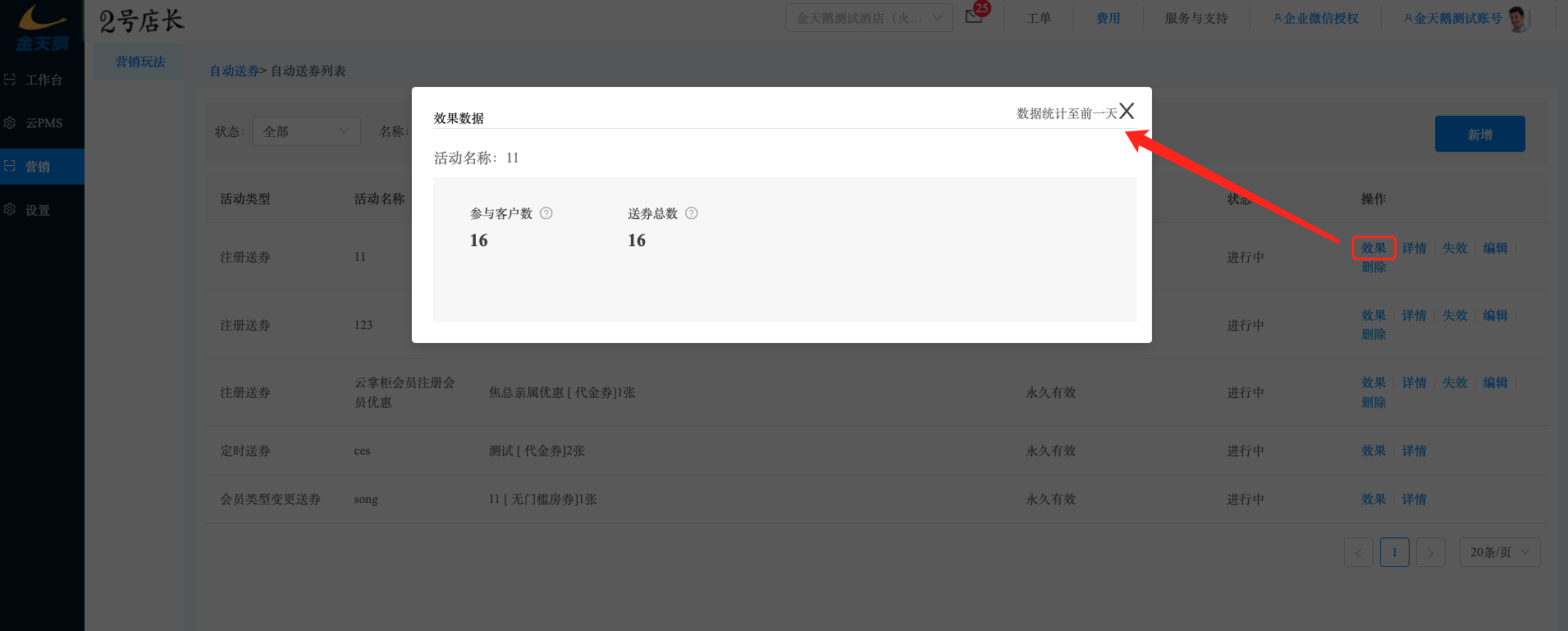Click 失效 for activity 11
1568x631 pixels.
[x=1455, y=248]
